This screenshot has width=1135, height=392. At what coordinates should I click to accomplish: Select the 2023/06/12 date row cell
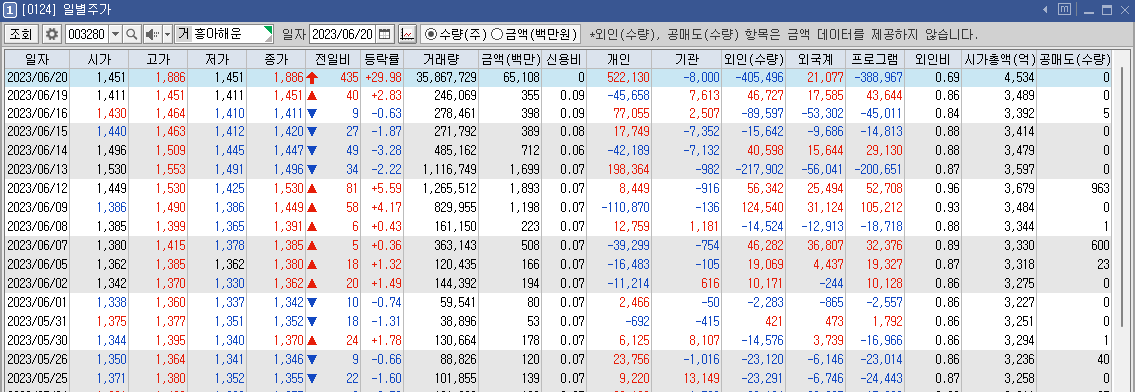[x=37, y=188]
